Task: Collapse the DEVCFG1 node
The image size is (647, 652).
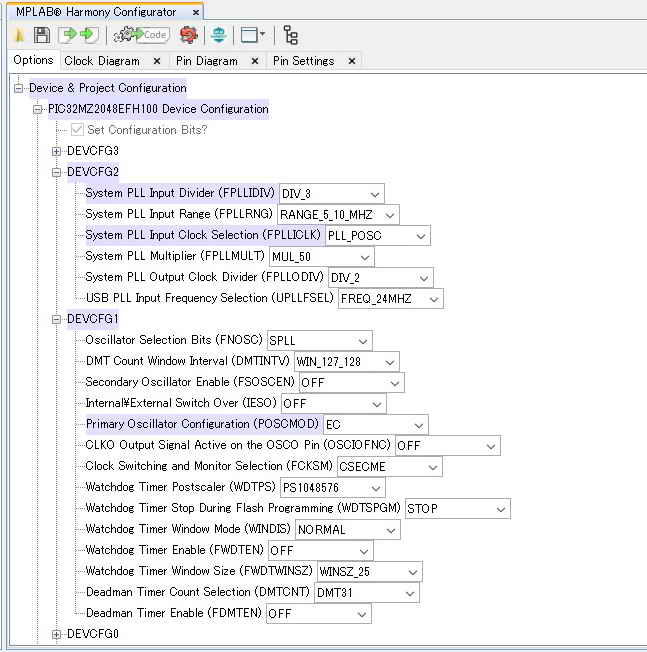Action: click(x=57, y=319)
